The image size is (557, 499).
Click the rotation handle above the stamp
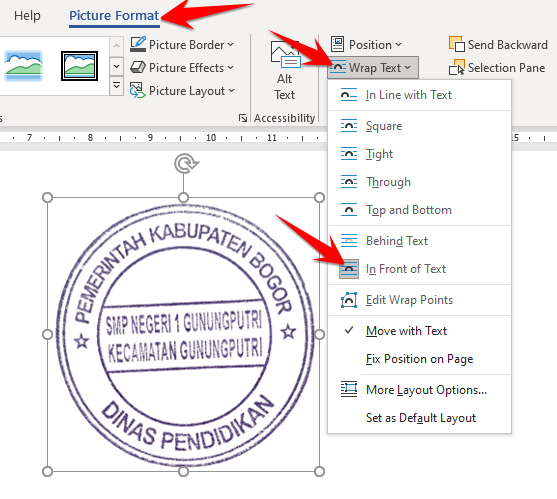185,164
